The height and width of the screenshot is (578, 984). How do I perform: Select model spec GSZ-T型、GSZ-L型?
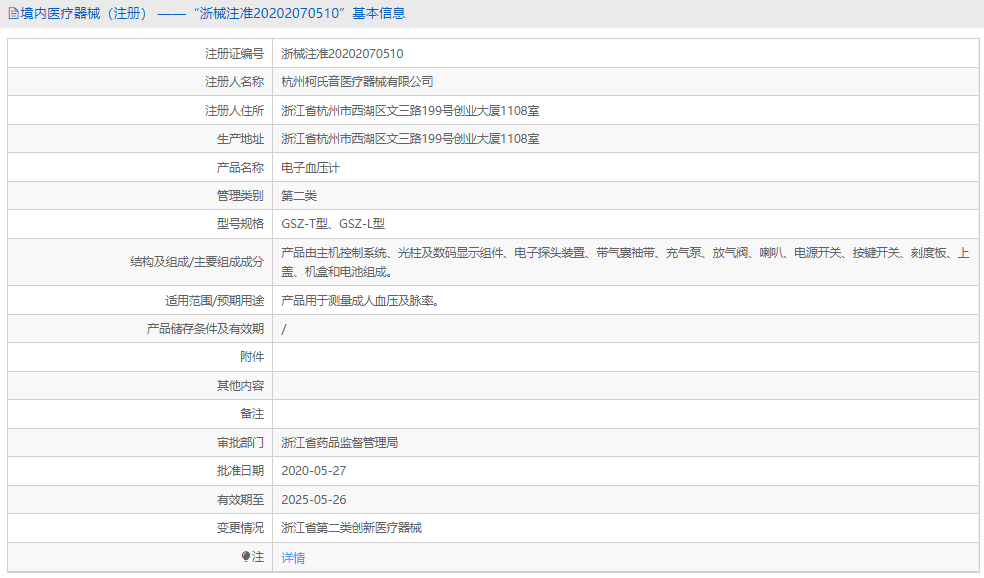333,223
